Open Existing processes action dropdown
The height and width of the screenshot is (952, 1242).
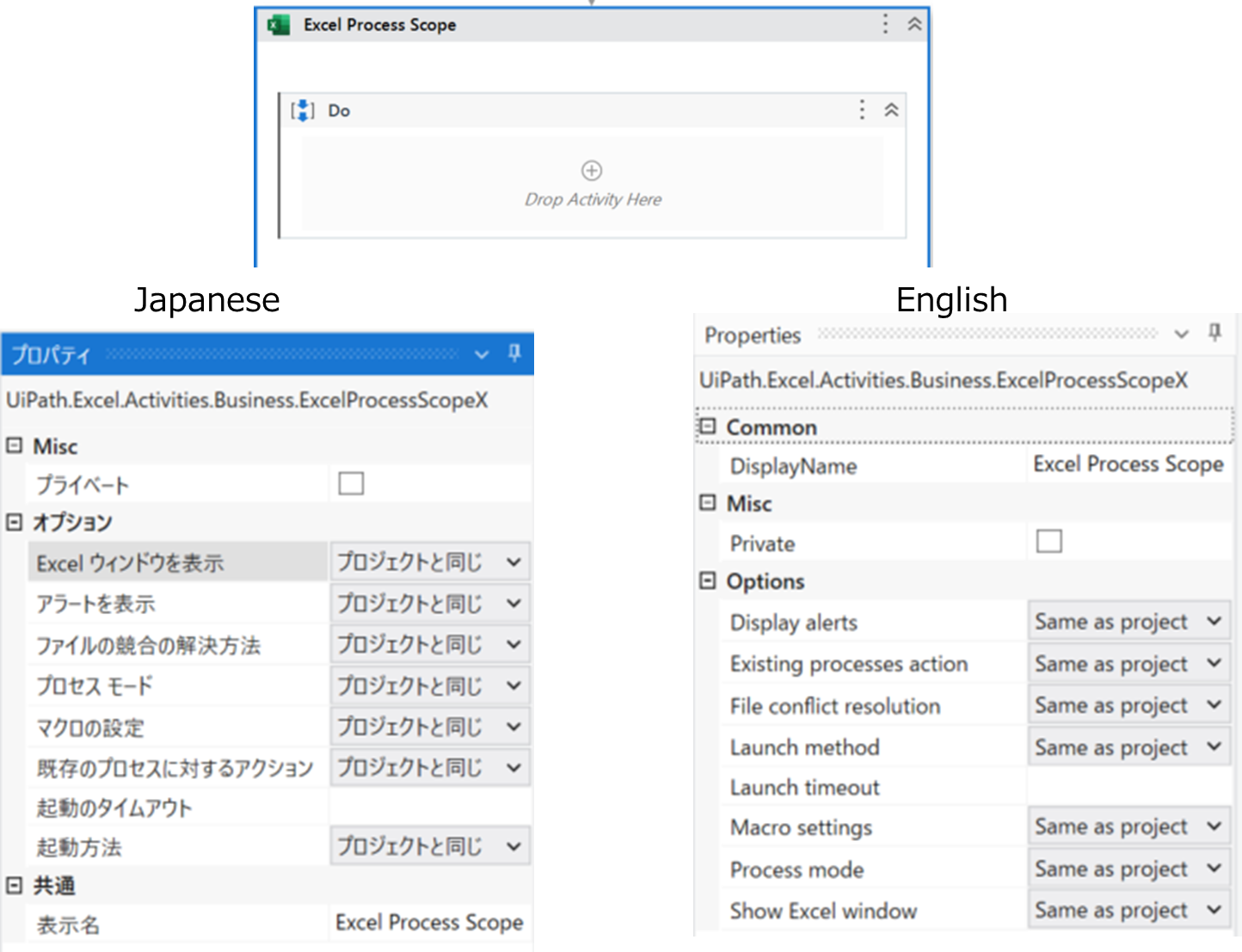pos(1128,663)
